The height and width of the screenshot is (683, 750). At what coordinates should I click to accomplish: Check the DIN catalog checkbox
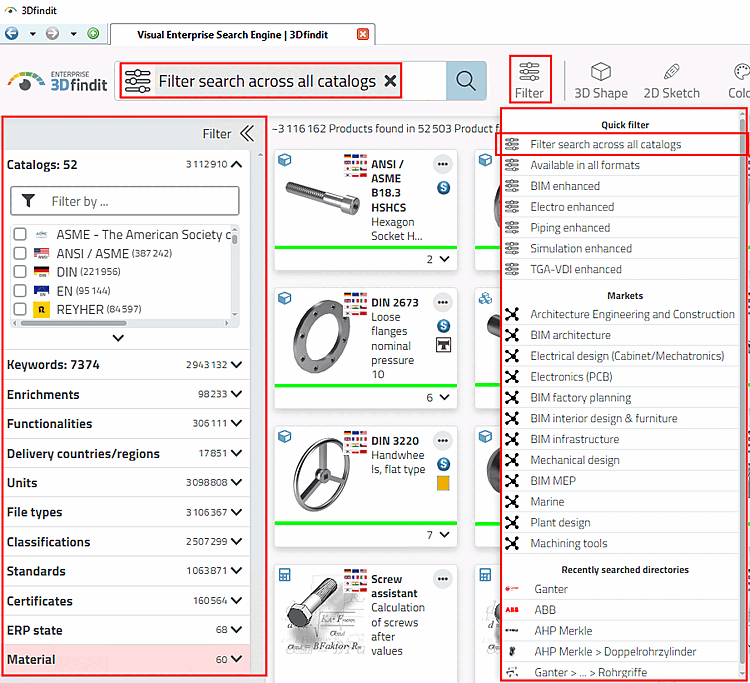20,272
